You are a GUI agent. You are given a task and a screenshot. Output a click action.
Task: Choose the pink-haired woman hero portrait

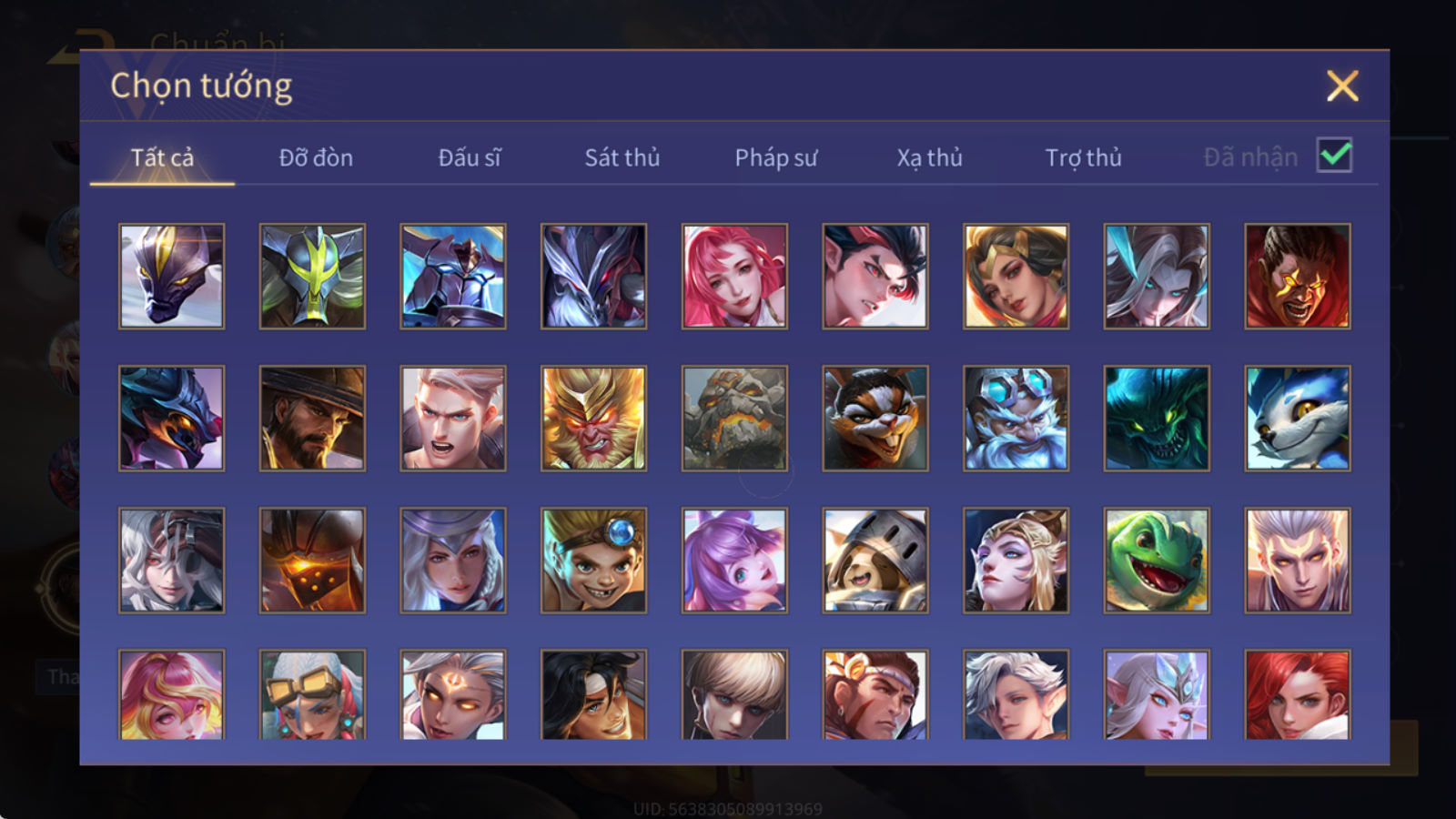tap(734, 276)
